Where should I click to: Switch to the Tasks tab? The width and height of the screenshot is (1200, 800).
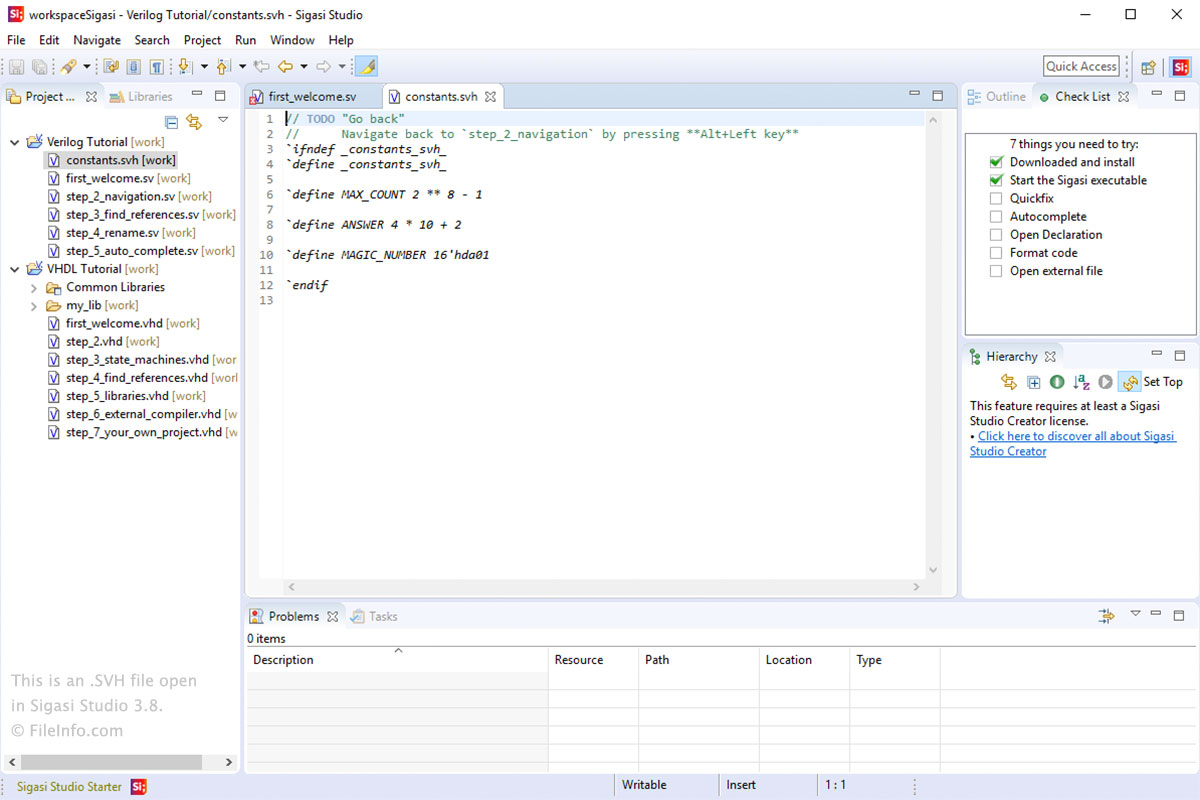(374, 616)
